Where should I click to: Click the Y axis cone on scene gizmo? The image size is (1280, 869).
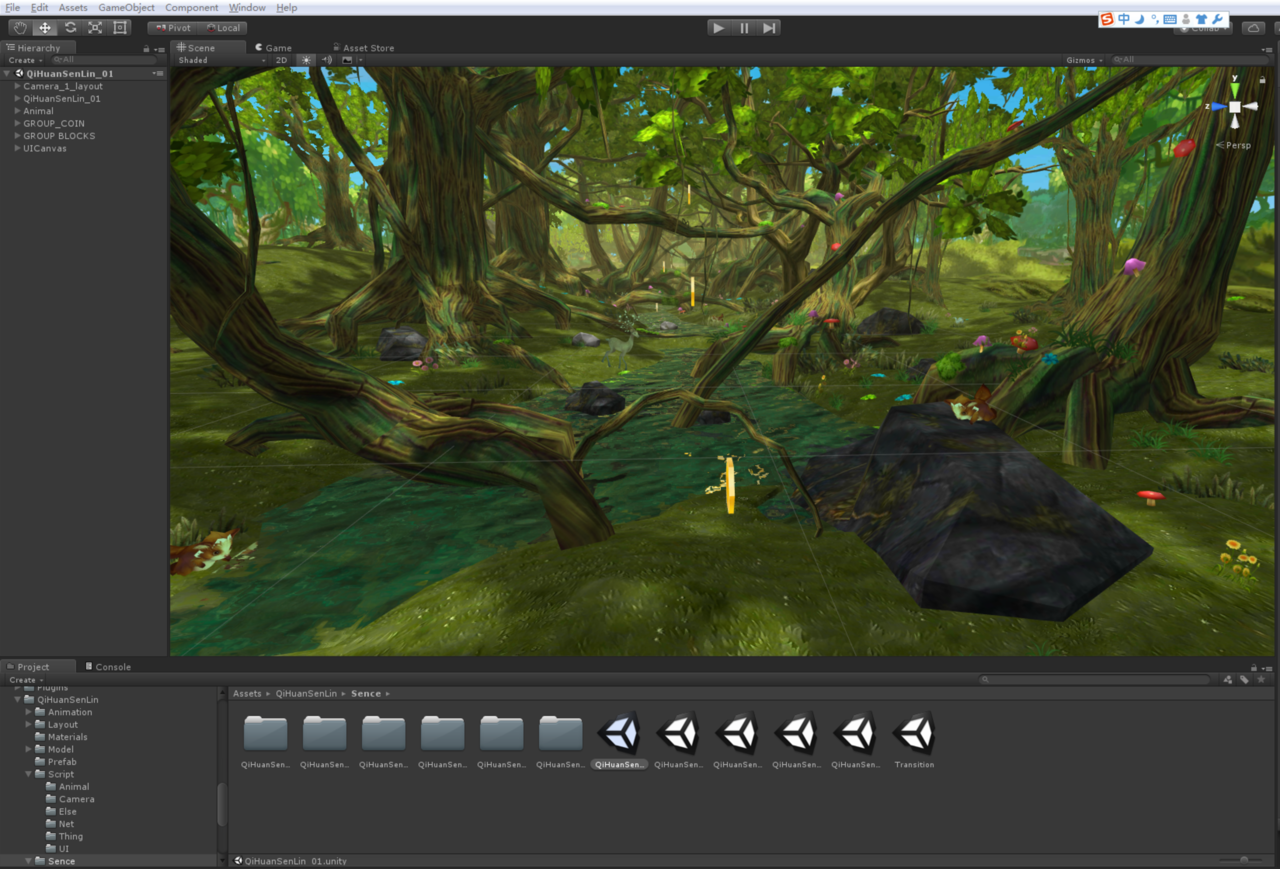pyautogui.click(x=1235, y=90)
